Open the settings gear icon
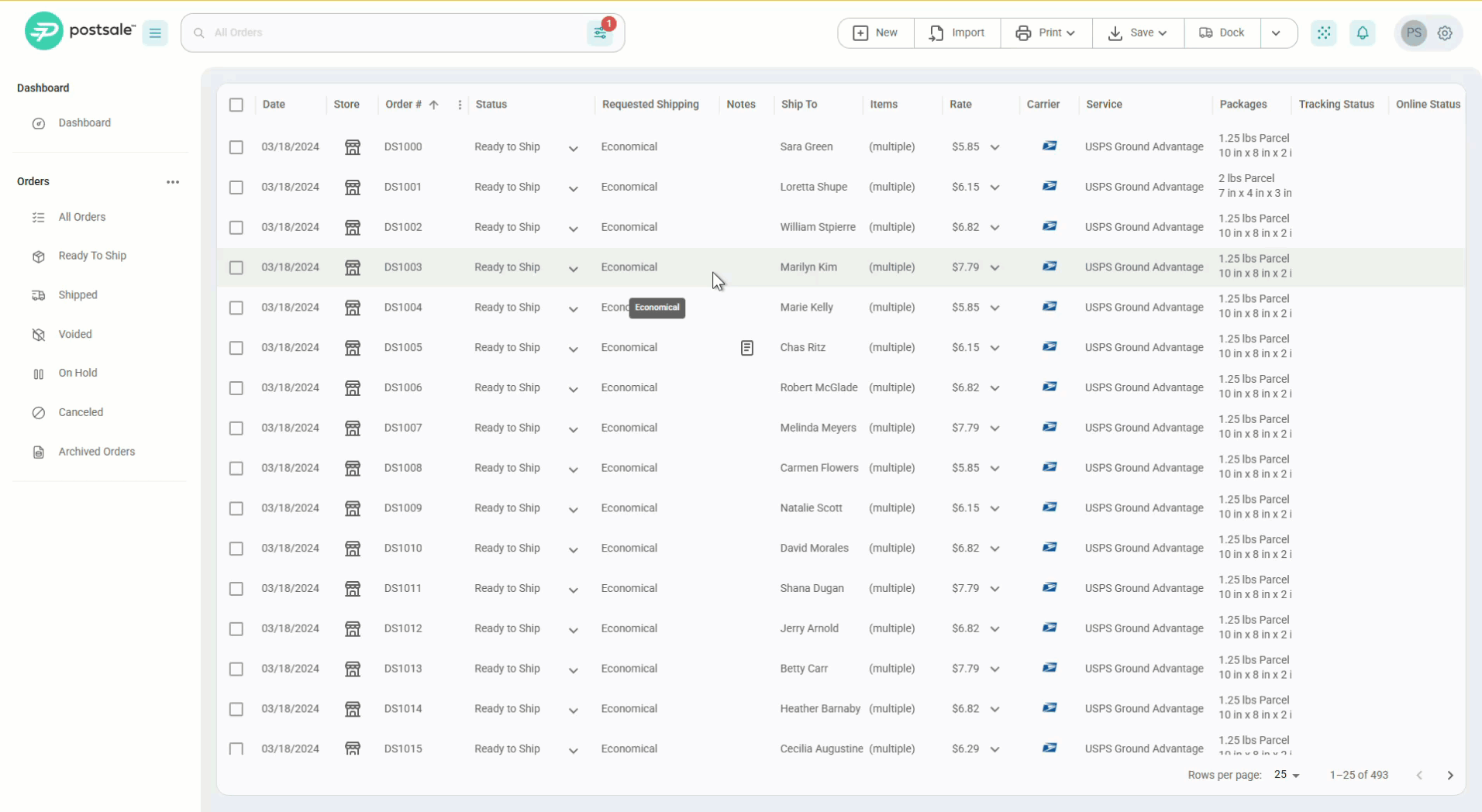Viewport: 1482px width, 812px height. 1444,33
